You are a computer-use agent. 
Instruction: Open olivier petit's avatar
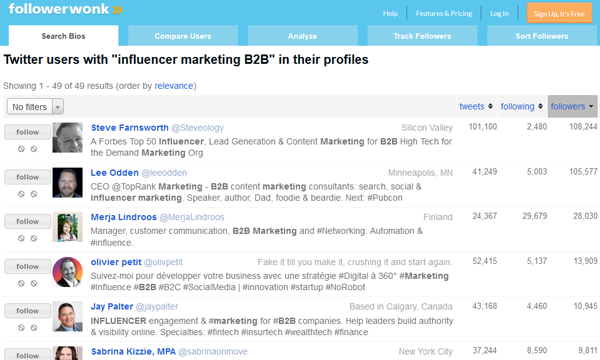pos(67,272)
